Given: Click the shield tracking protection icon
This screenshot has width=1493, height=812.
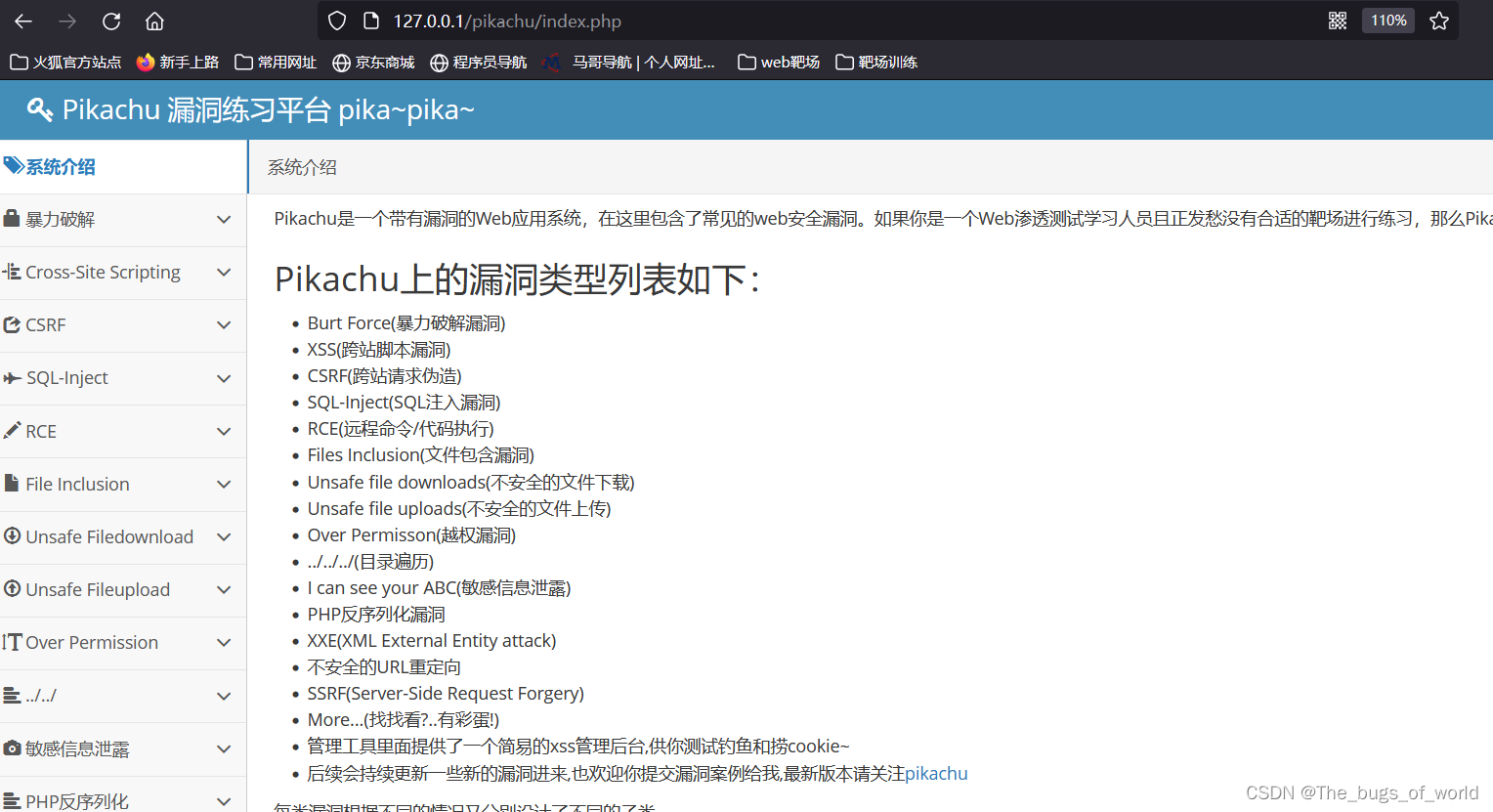Looking at the screenshot, I should 337,21.
